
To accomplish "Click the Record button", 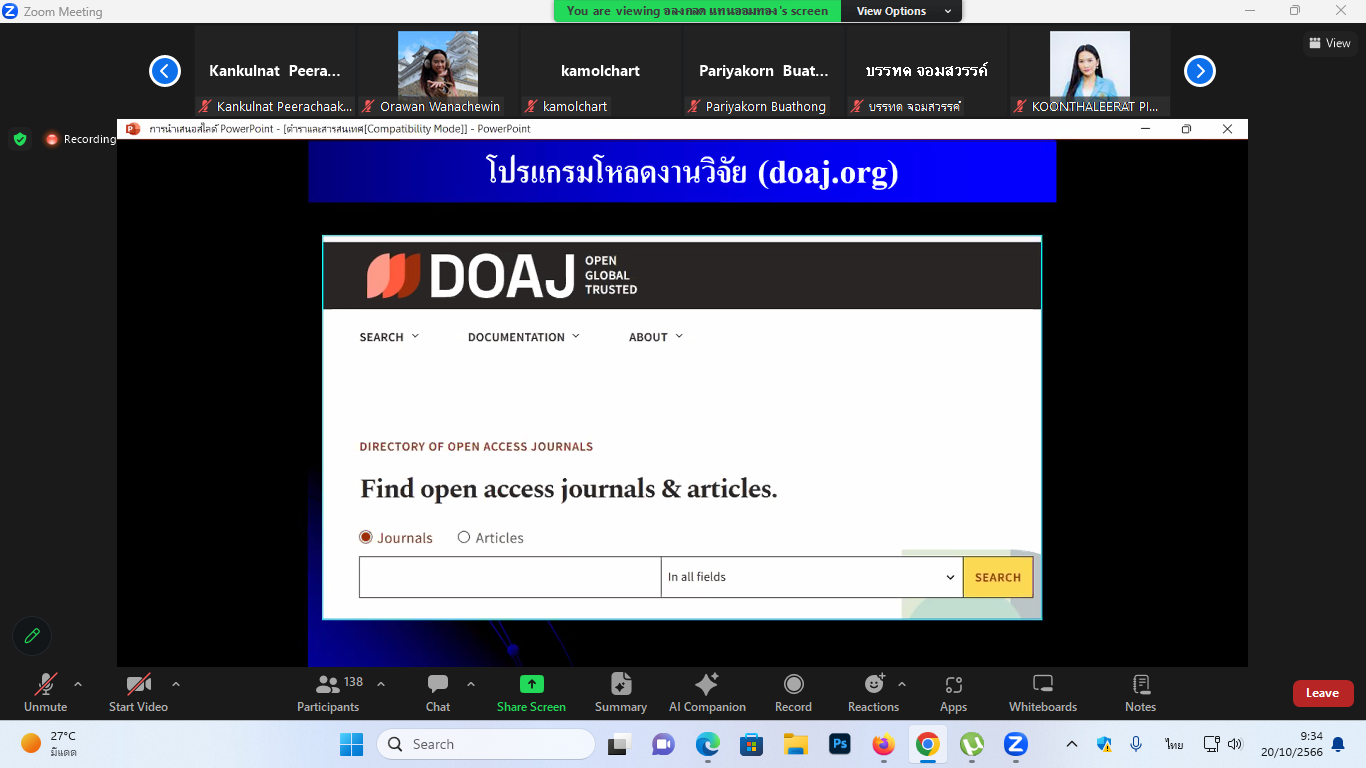I will click(x=793, y=685).
